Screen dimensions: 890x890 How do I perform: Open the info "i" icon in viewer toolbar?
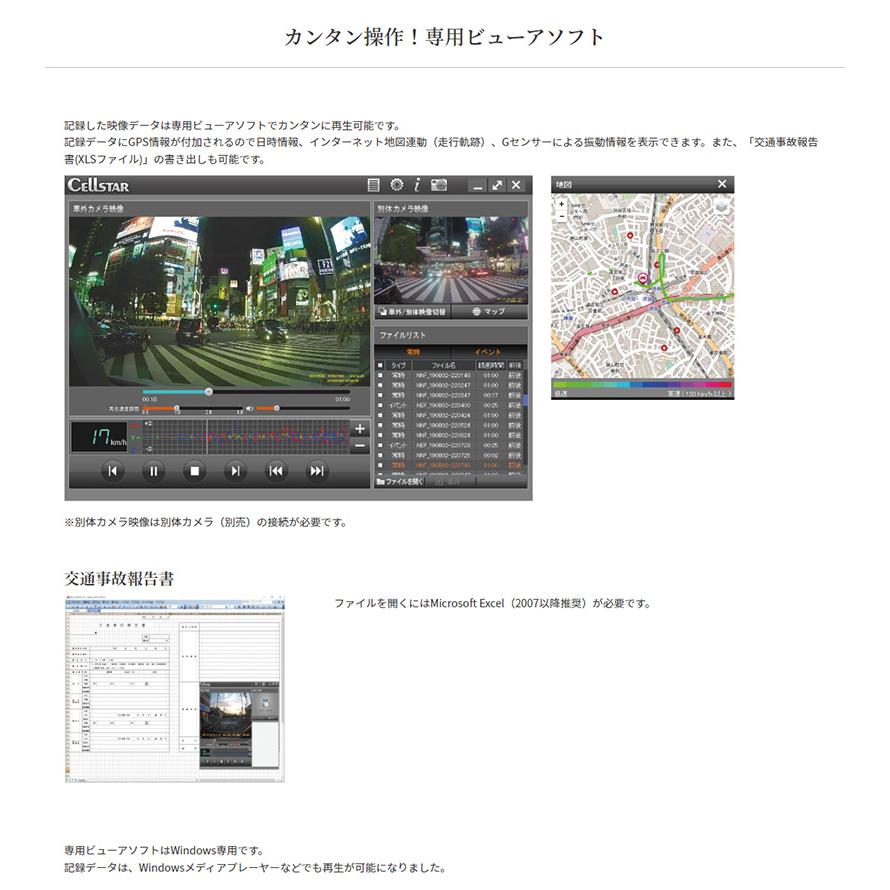[417, 185]
